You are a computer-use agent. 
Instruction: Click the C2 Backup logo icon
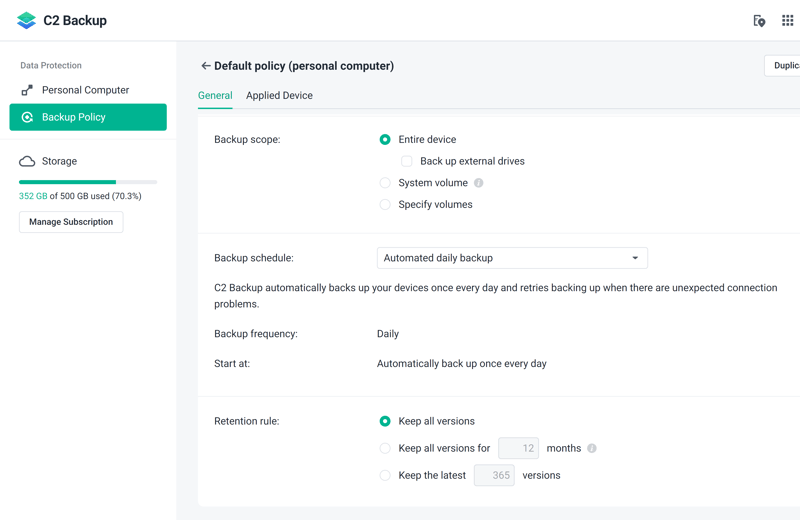tap(27, 20)
